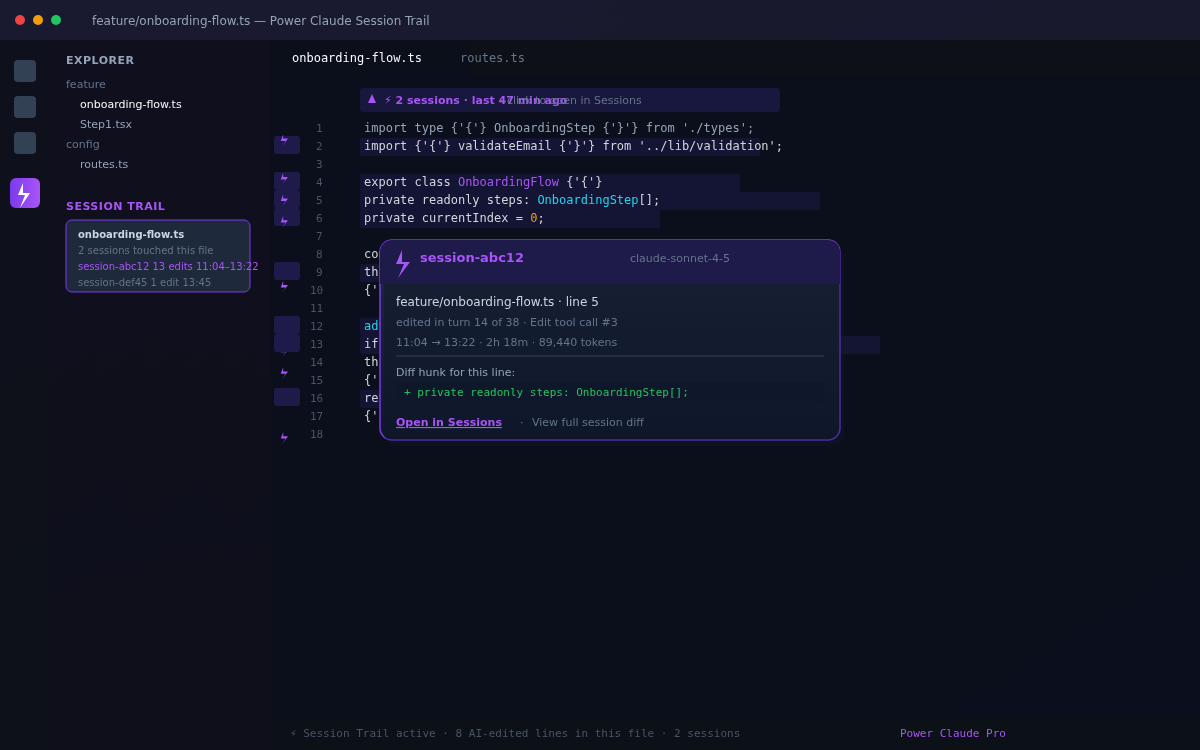Expand the feature folder in Explorer

[x=86, y=85]
